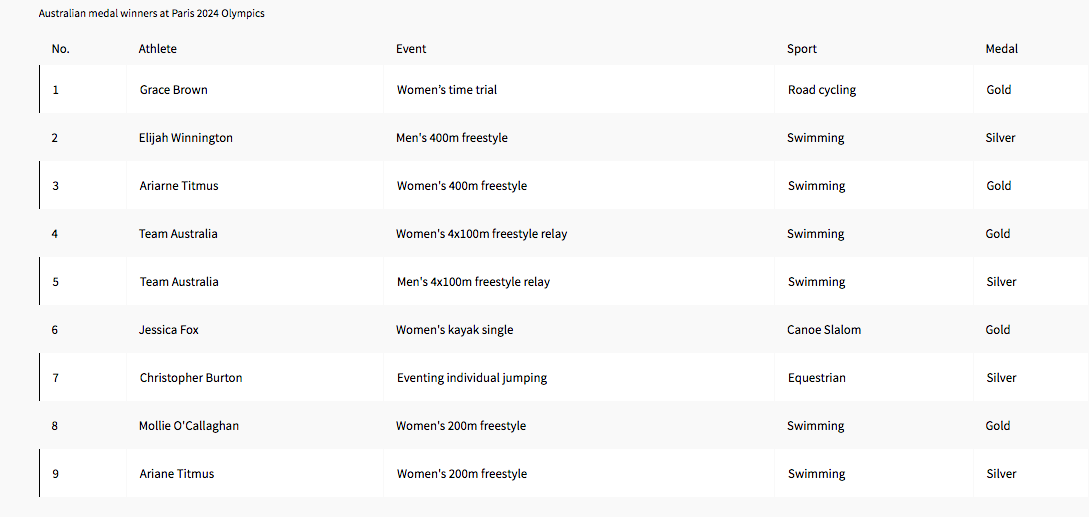1089x517 pixels.
Task: Click the No. column header
Action: tap(61, 49)
